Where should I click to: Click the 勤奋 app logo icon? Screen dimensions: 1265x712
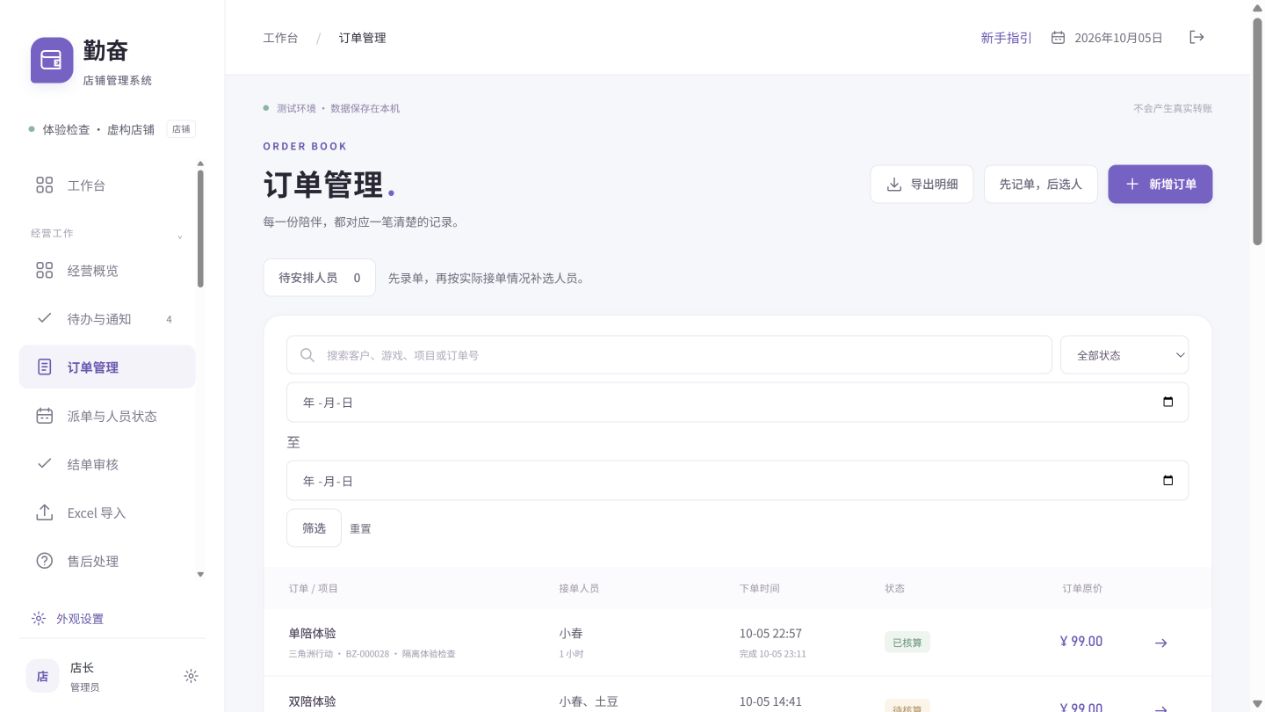pos(52,60)
